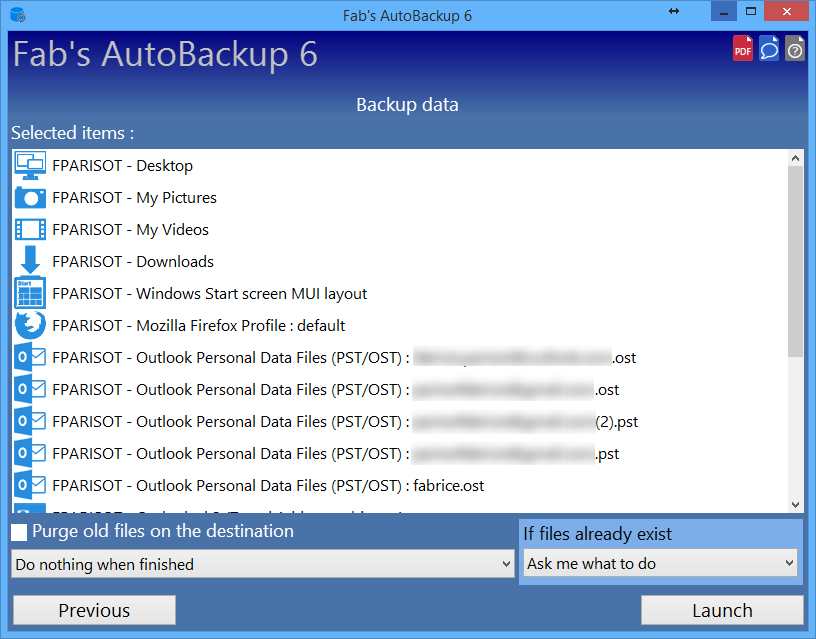Click the selected items scrollbar thumb
The image size is (816, 639).
click(x=795, y=262)
